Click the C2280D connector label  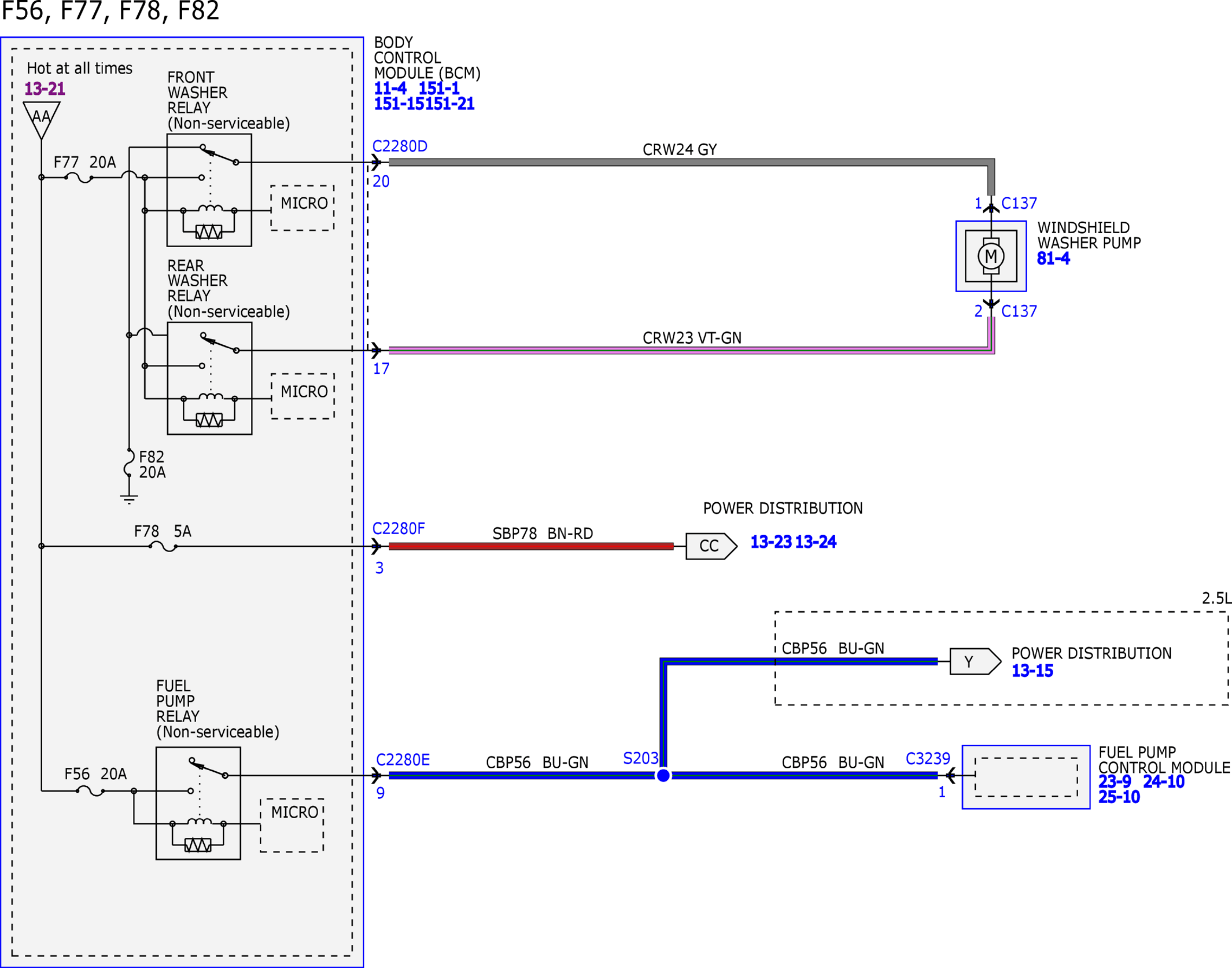point(400,146)
